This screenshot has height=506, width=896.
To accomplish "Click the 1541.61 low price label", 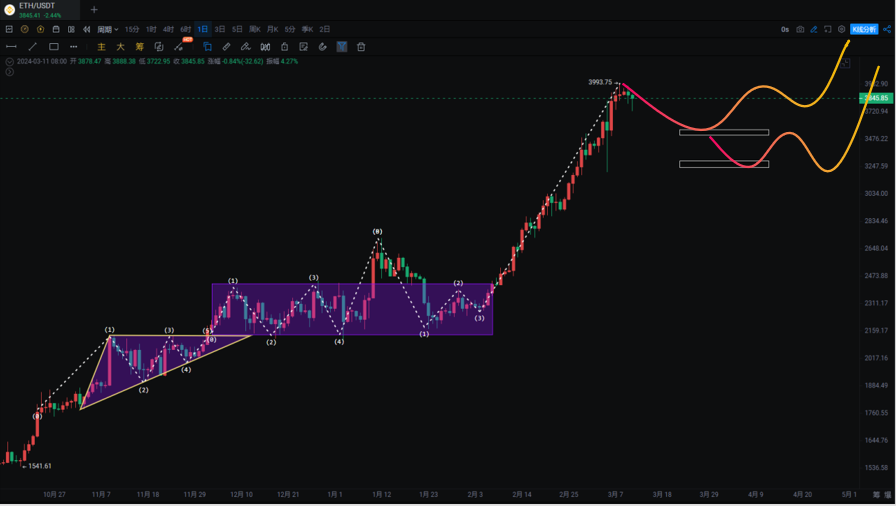I will point(40,466).
